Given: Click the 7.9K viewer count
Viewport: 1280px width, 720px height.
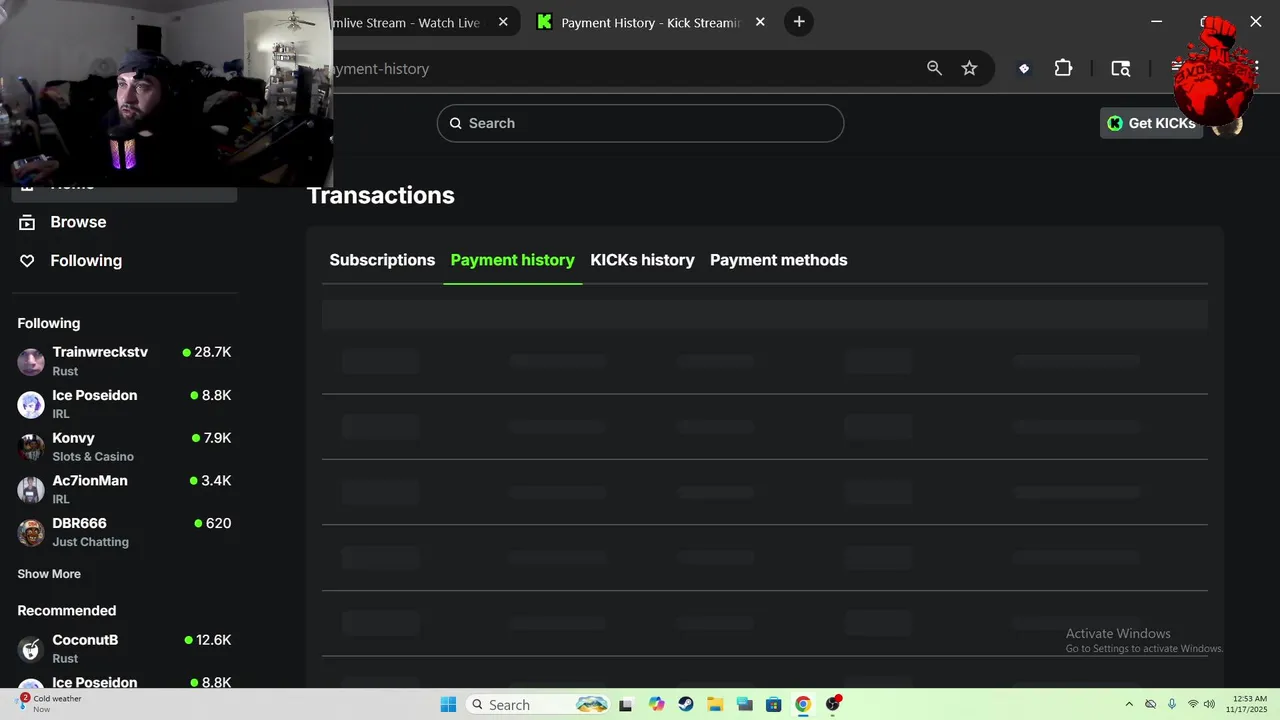Looking at the screenshot, I should pyautogui.click(x=217, y=438).
